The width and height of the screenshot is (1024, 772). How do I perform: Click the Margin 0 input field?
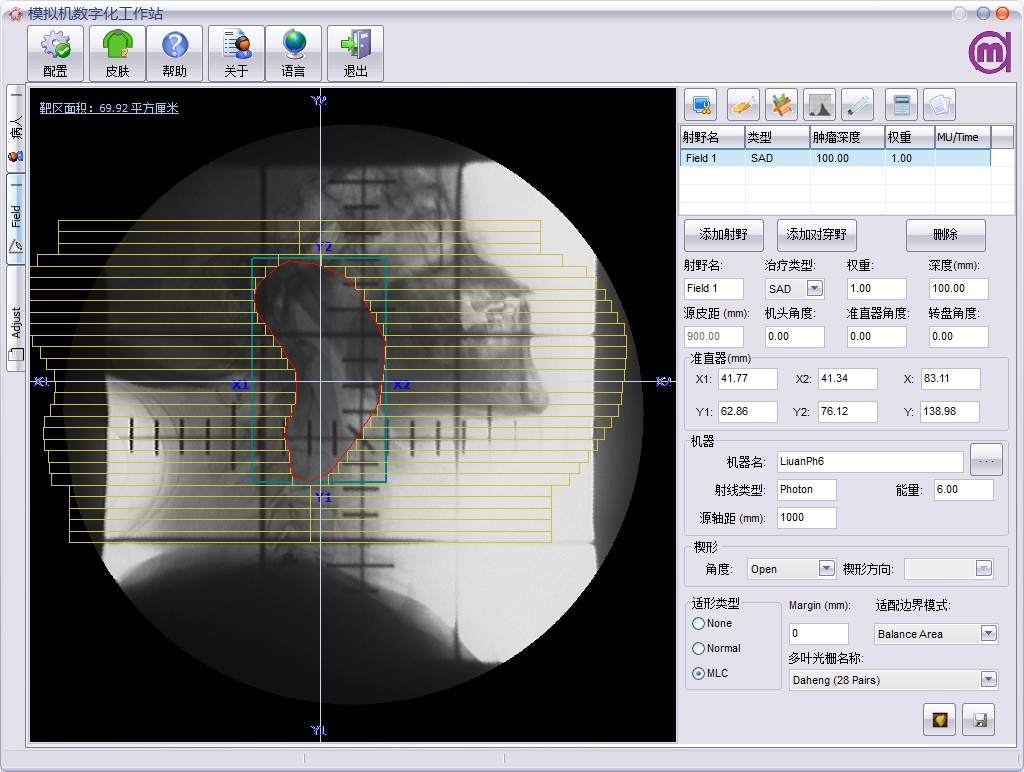pyautogui.click(x=819, y=634)
